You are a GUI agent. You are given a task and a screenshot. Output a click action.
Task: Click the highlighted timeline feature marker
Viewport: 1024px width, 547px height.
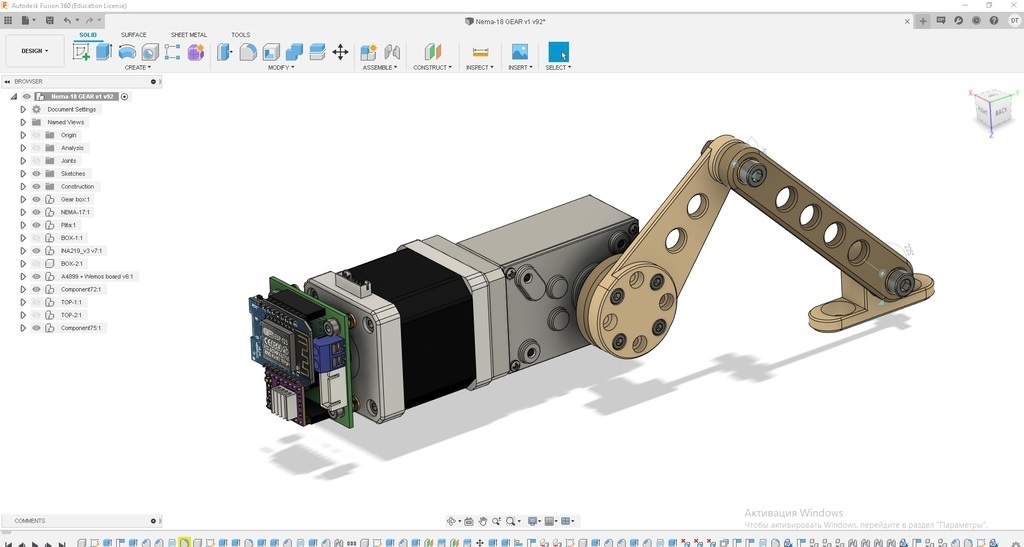point(185,542)
